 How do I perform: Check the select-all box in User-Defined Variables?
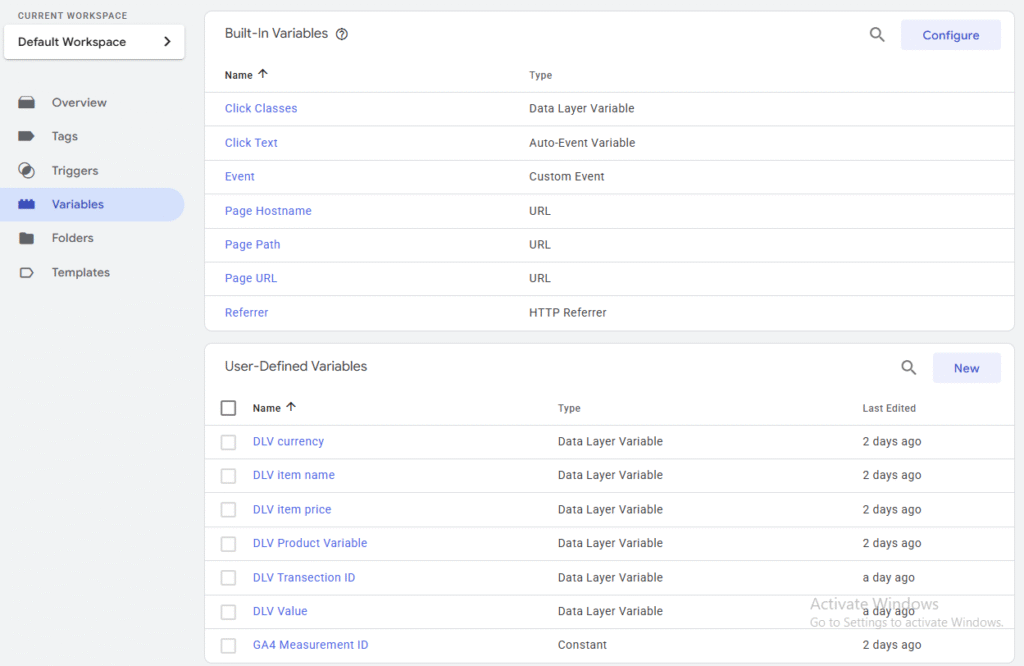[227, 407]
